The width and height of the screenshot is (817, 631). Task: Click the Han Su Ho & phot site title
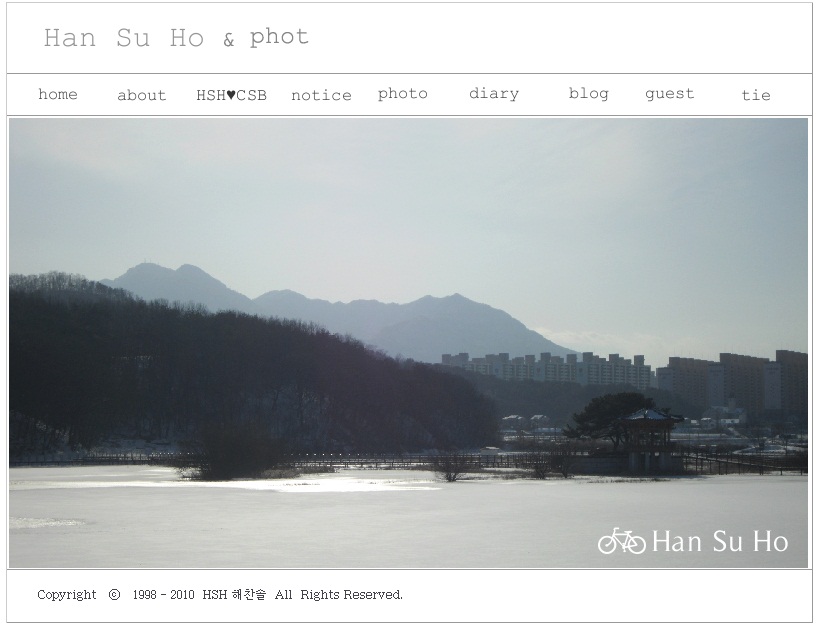click(176, 38)
